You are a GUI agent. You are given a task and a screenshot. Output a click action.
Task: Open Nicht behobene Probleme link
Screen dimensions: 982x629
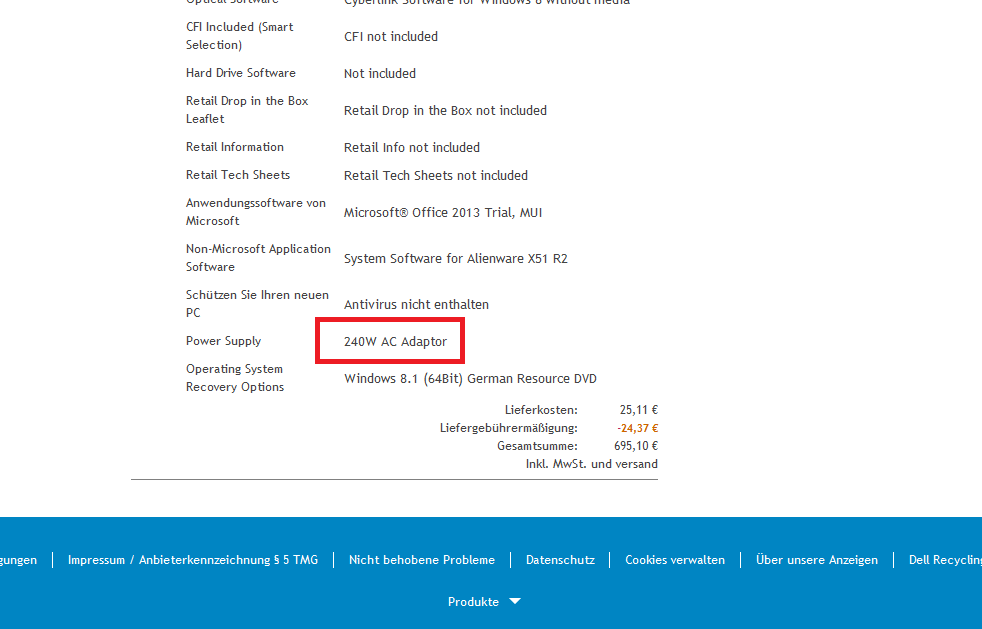click(x=421, y=560)
